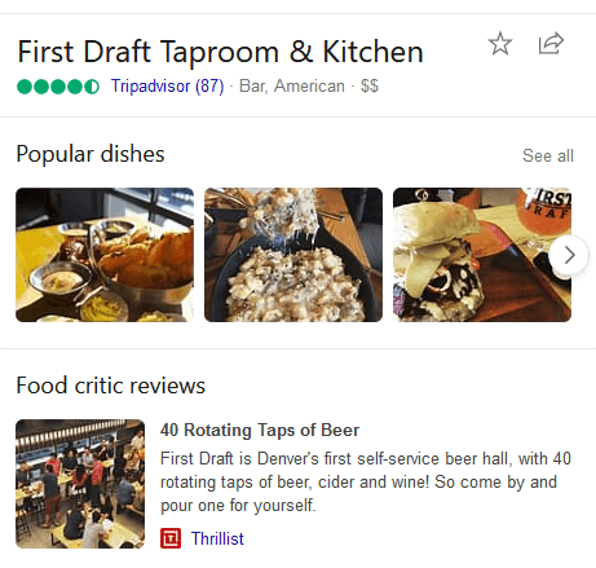Click the 40 Rotating Taps of Beer headline
The height and width of the screenshot is (568, 596).
[x=260, y=430]
